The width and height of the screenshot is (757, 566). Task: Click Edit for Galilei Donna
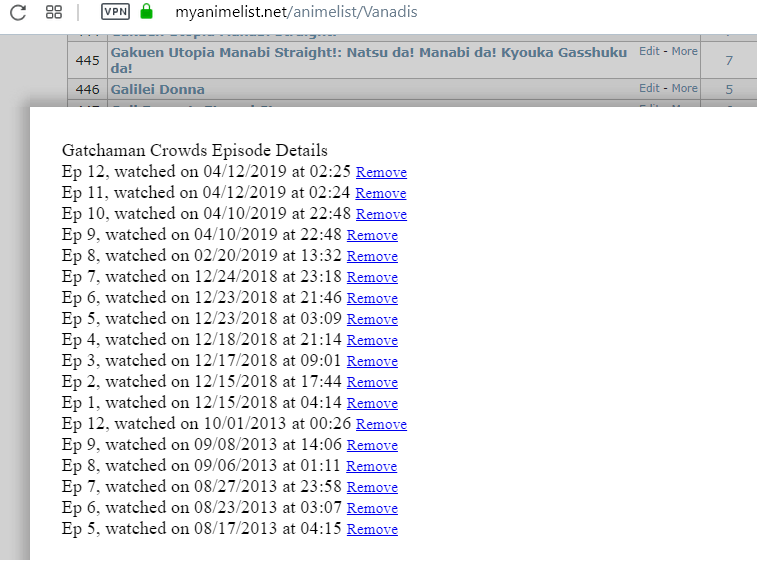(x=649, y=88)
